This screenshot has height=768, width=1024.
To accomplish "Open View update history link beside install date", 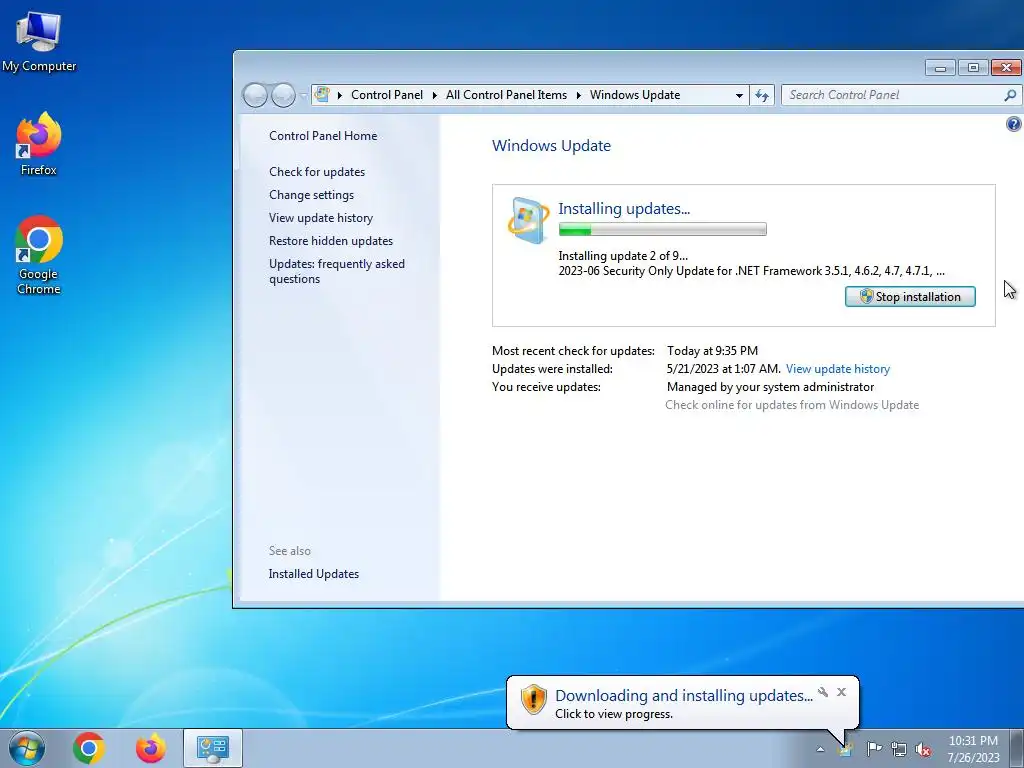I will click(x=838, y=369).
